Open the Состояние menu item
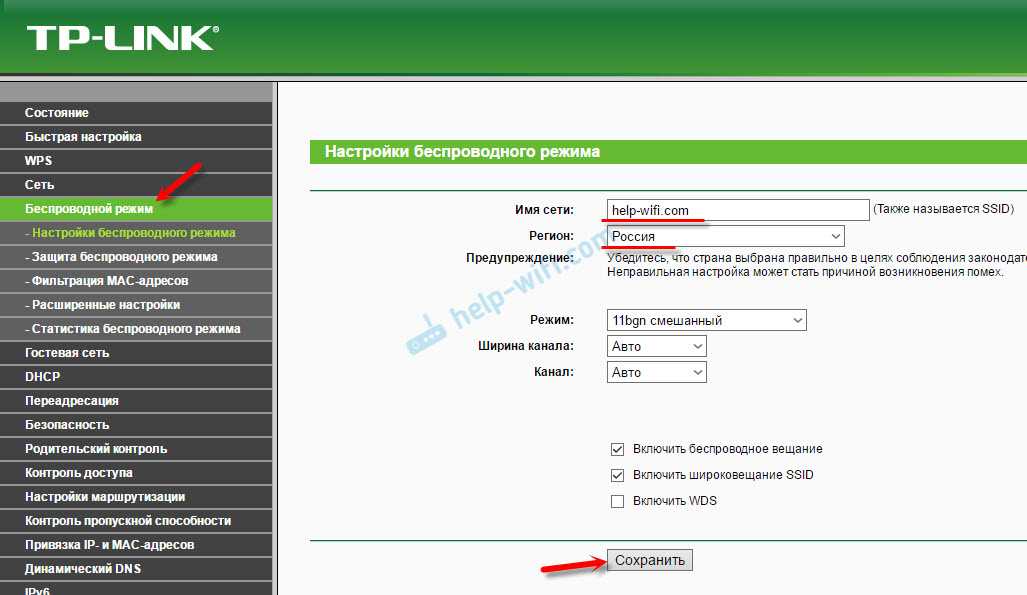Image resolution: width=1027 pixels, height=595 pixels. click(x=57, y=113)
